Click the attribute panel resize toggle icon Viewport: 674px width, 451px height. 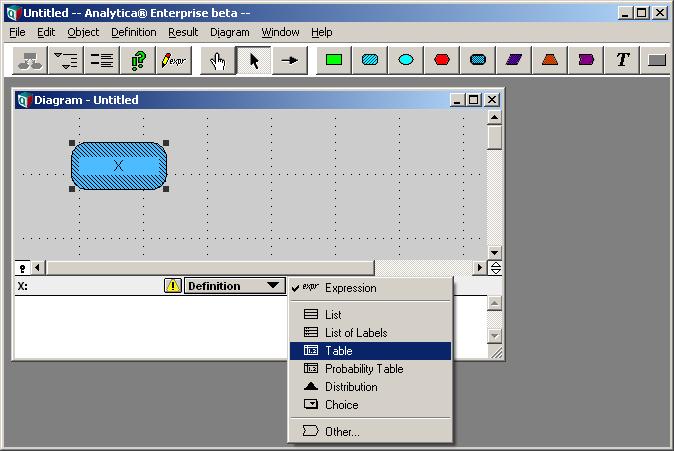(495, 268)
